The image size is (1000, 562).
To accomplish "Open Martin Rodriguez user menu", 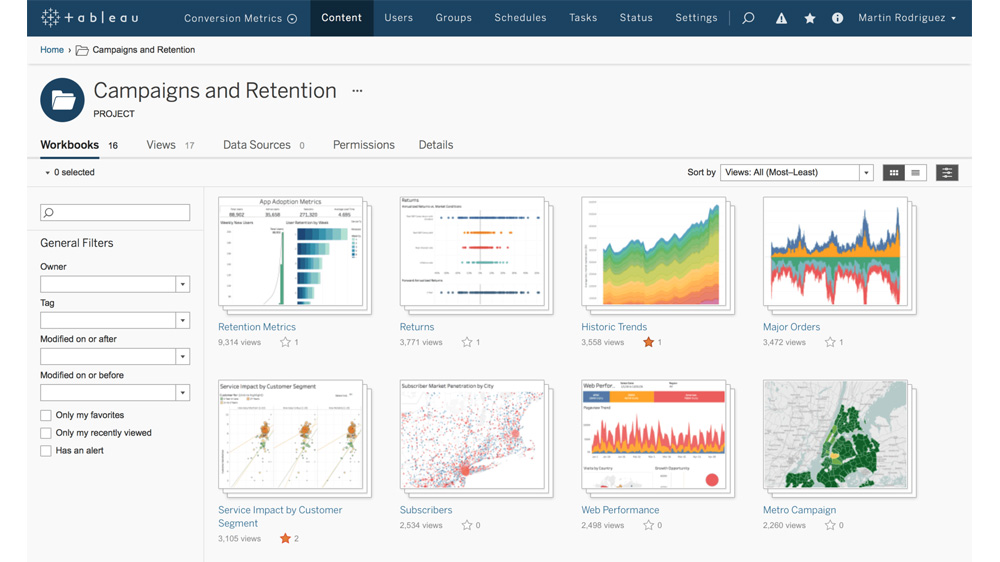I will pyautogui.click(x=907, y=18).
